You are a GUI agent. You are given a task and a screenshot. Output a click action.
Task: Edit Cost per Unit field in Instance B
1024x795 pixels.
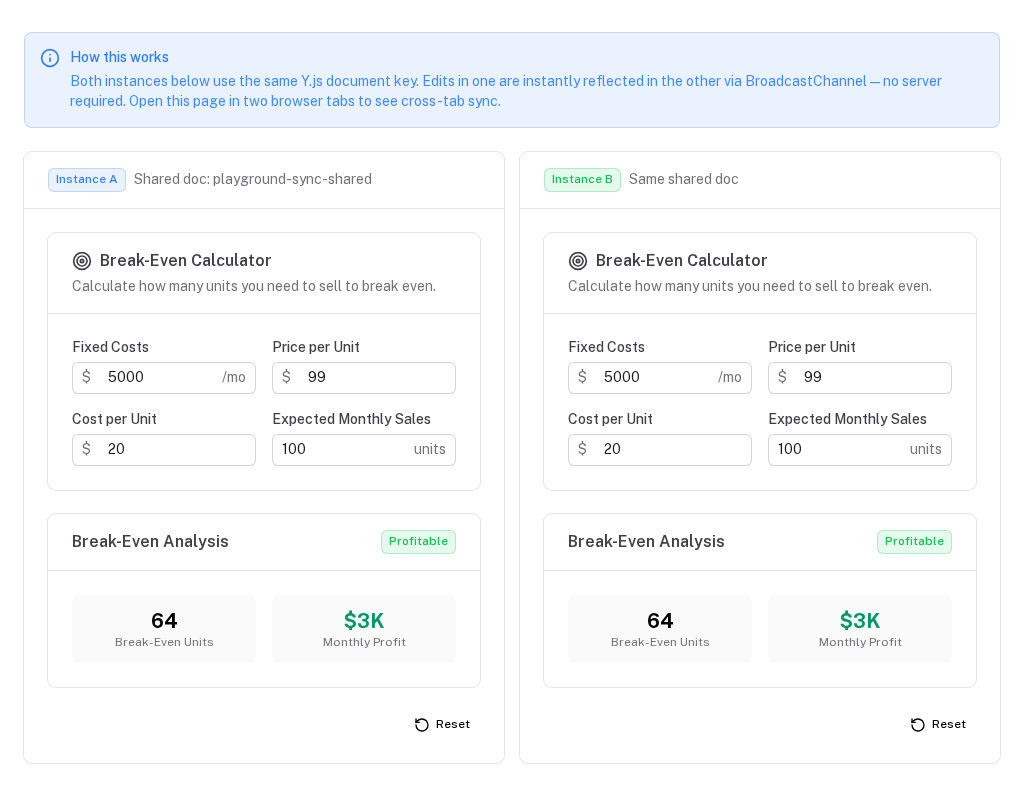[660, 449]
